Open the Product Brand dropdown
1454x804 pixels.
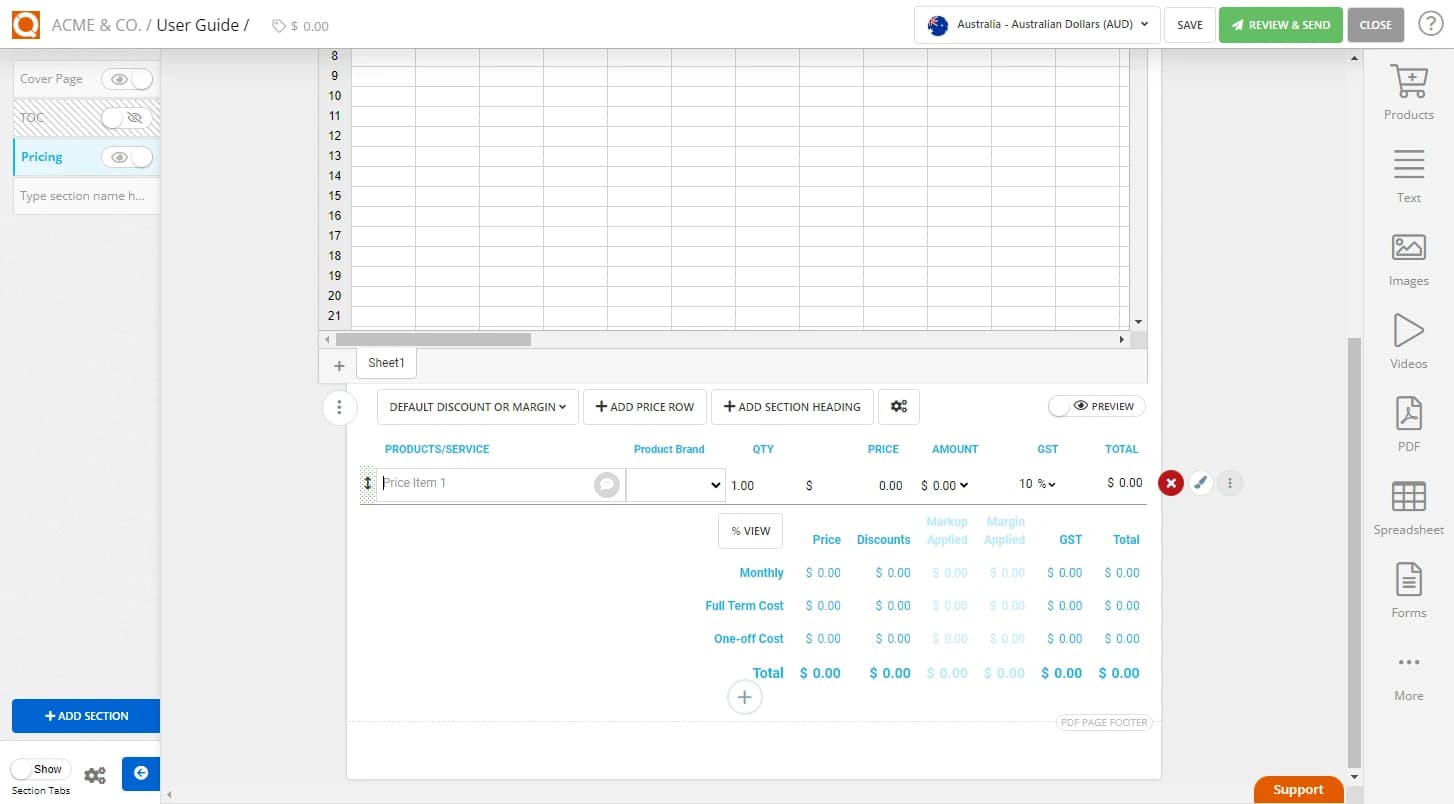[x=675, y=485]
